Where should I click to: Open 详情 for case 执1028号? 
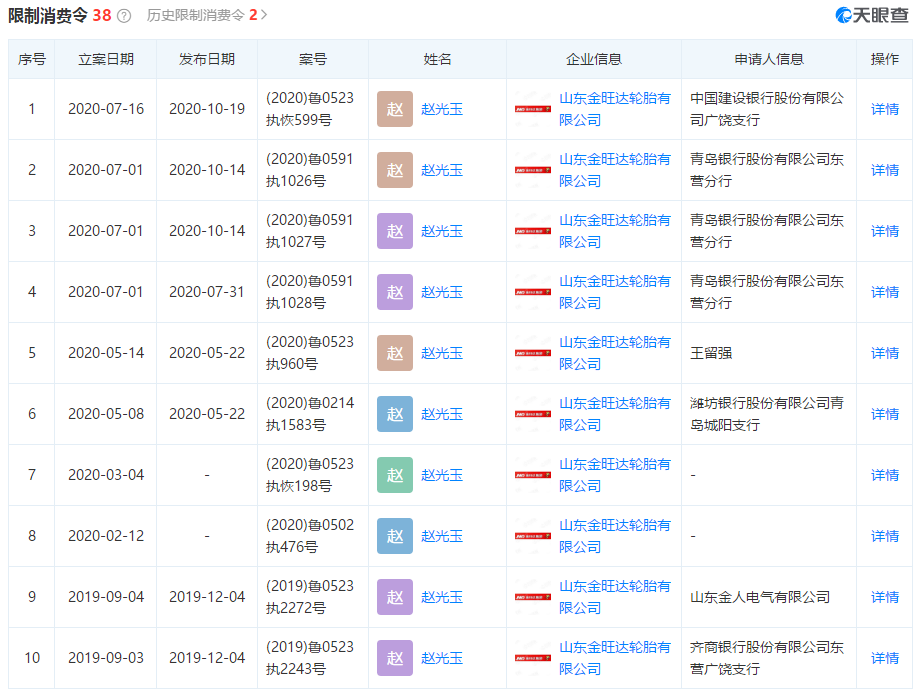(x=885, y=292)
